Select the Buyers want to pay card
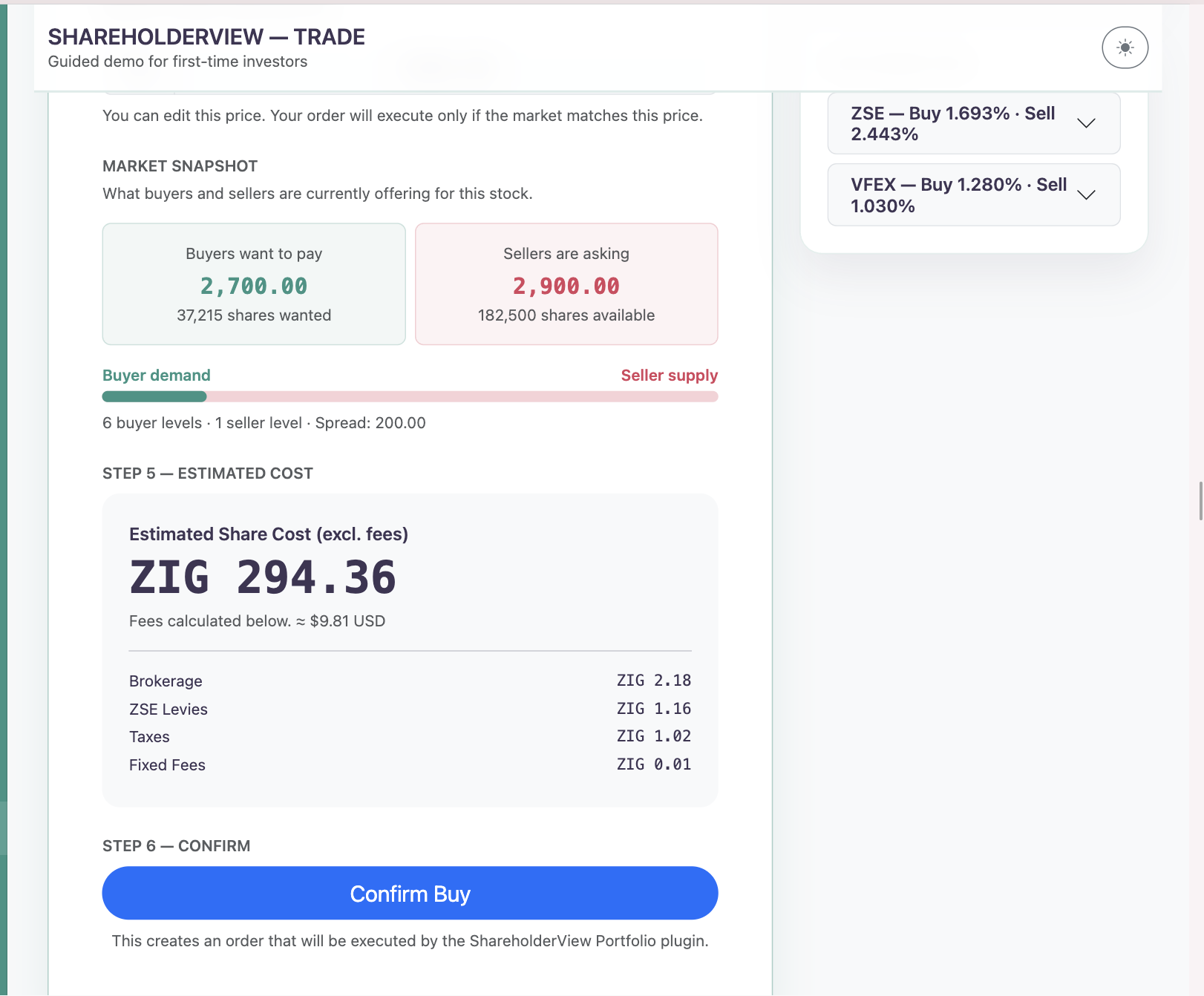This screenshot has width=1204, height=996. click(253, 284)
